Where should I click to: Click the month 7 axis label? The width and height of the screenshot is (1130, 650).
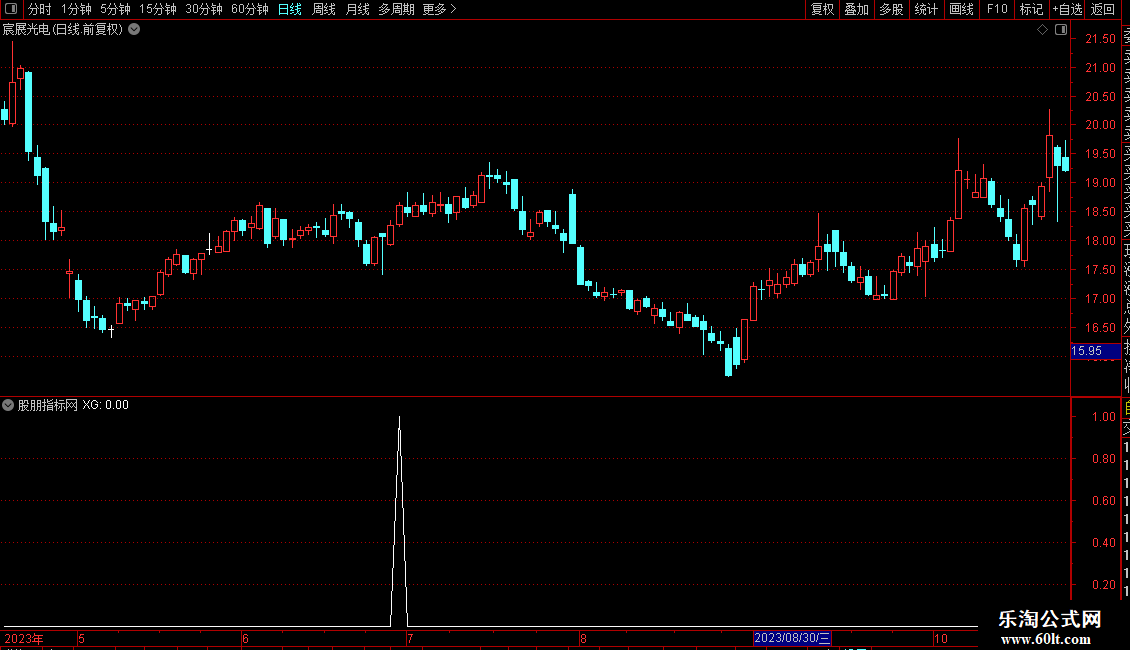point(409,638)
